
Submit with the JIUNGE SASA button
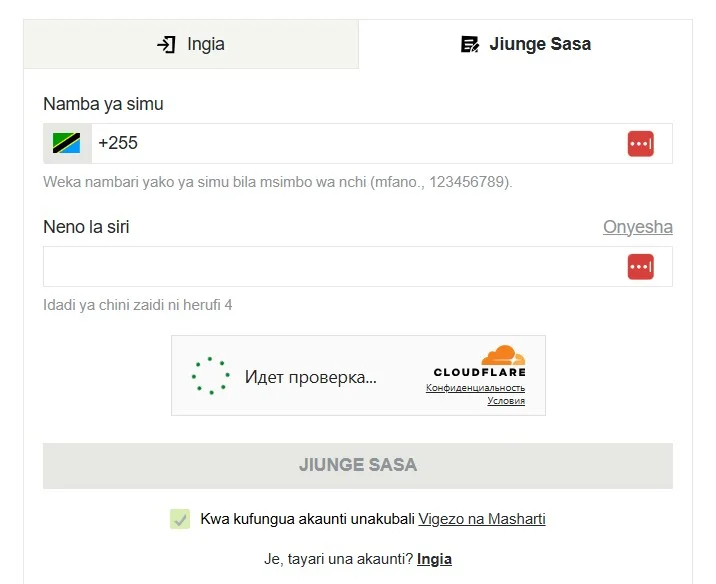tap(358, 466)
